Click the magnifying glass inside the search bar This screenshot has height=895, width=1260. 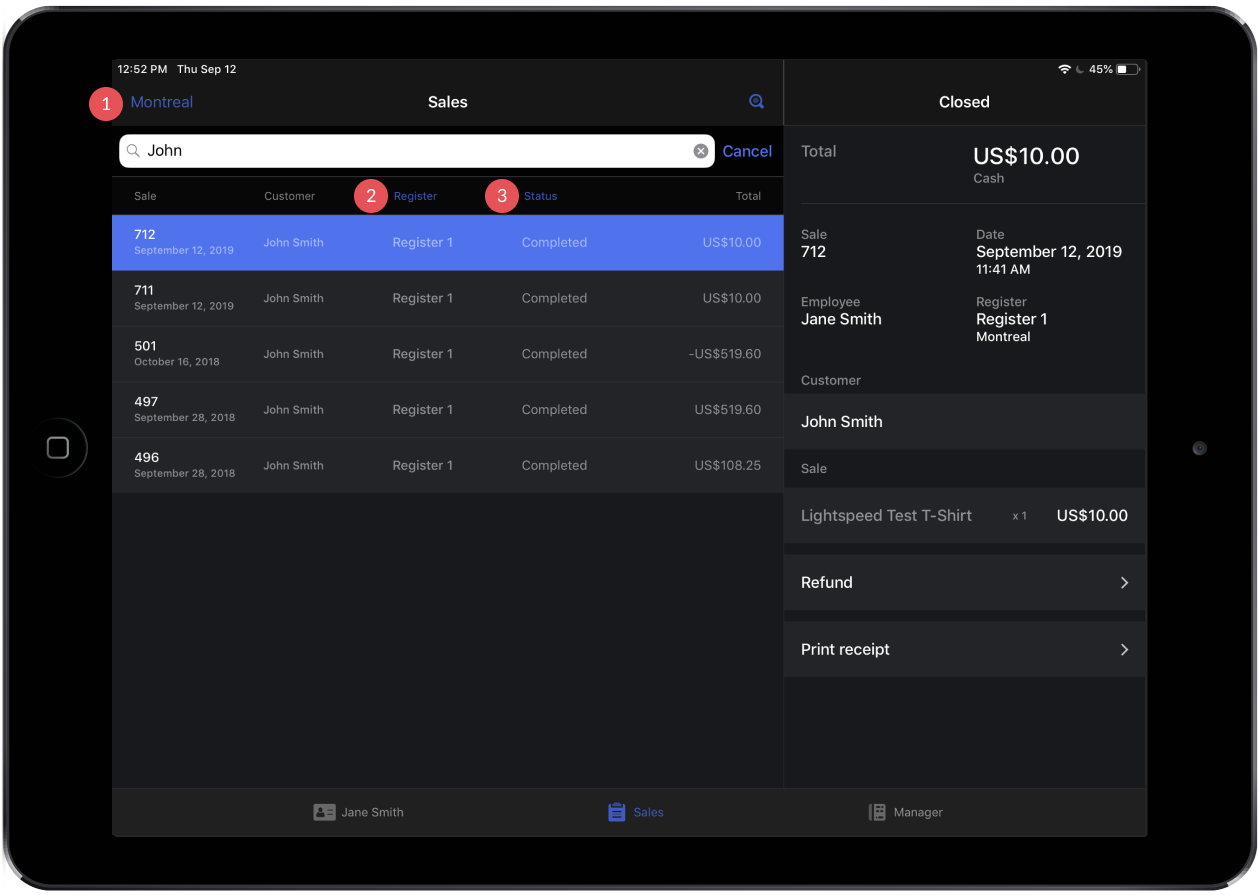(133, 151)
